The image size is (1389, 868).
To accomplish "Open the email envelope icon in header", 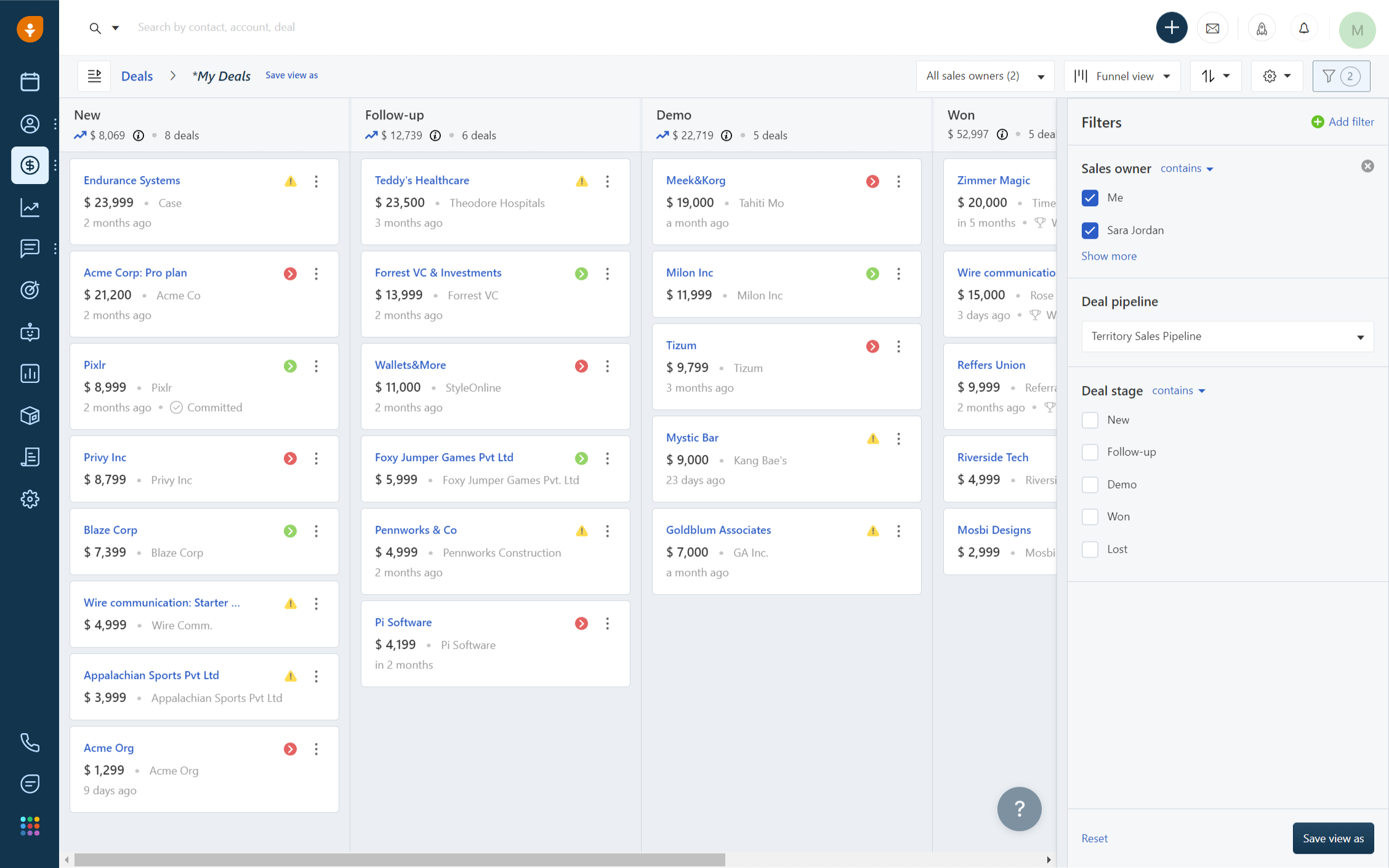I will (1212, 28).
